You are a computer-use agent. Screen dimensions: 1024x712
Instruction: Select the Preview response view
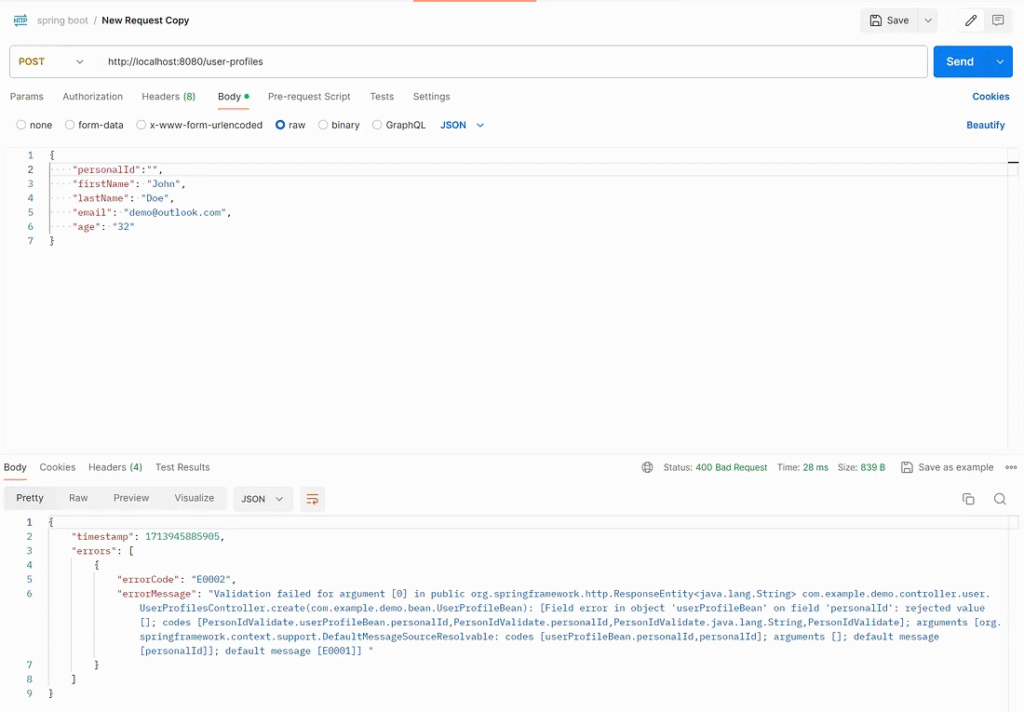pos(131,498)
